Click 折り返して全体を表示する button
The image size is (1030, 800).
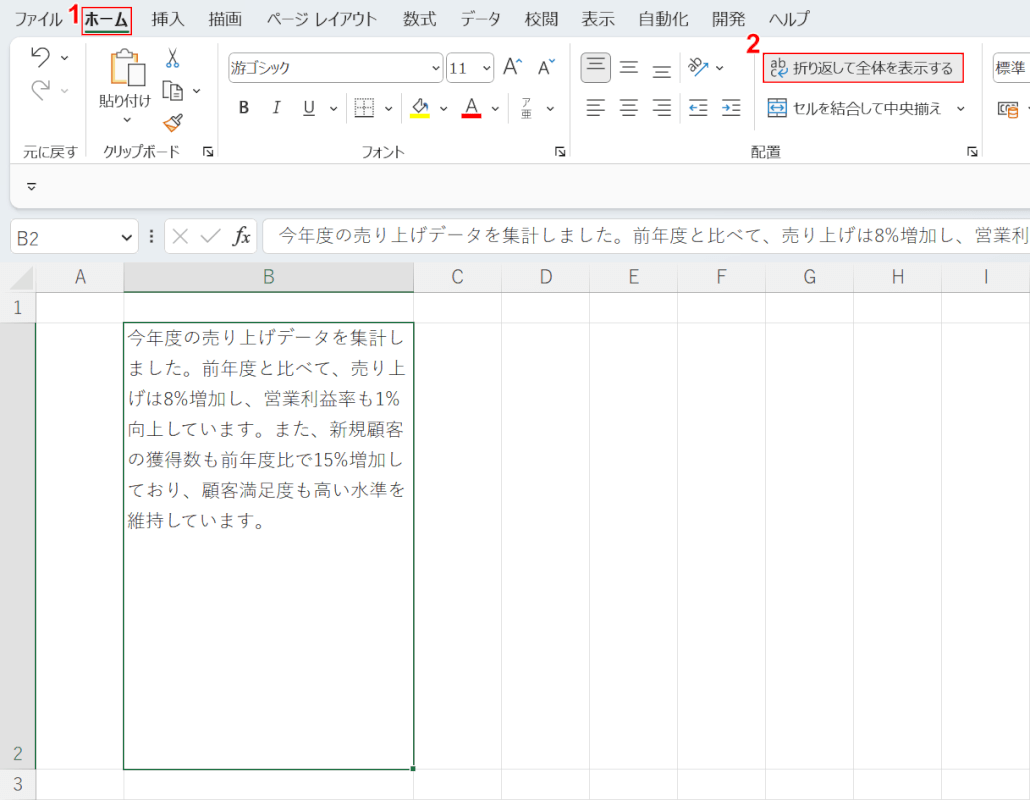click(x=863, y=68)
